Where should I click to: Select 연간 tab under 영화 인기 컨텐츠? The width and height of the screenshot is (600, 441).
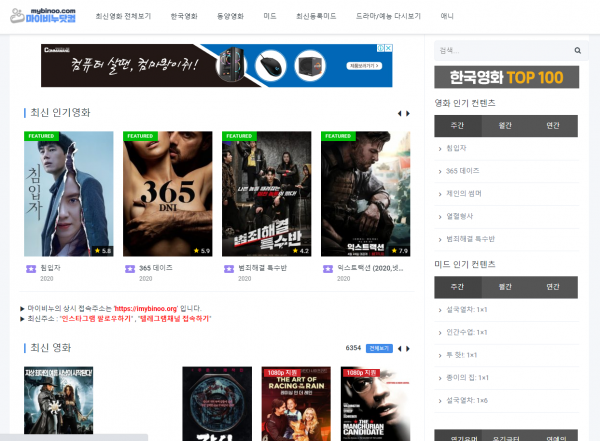click(x=553, y=126)
